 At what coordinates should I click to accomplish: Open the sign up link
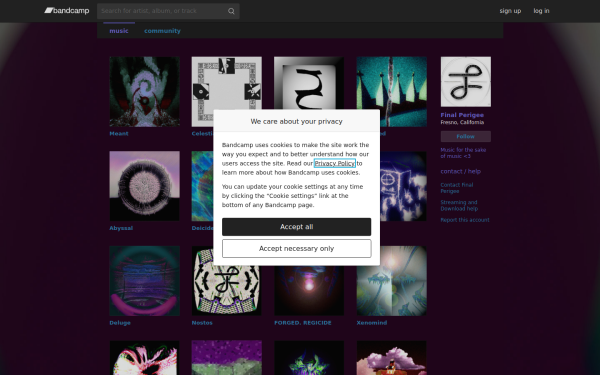[510, 11]
